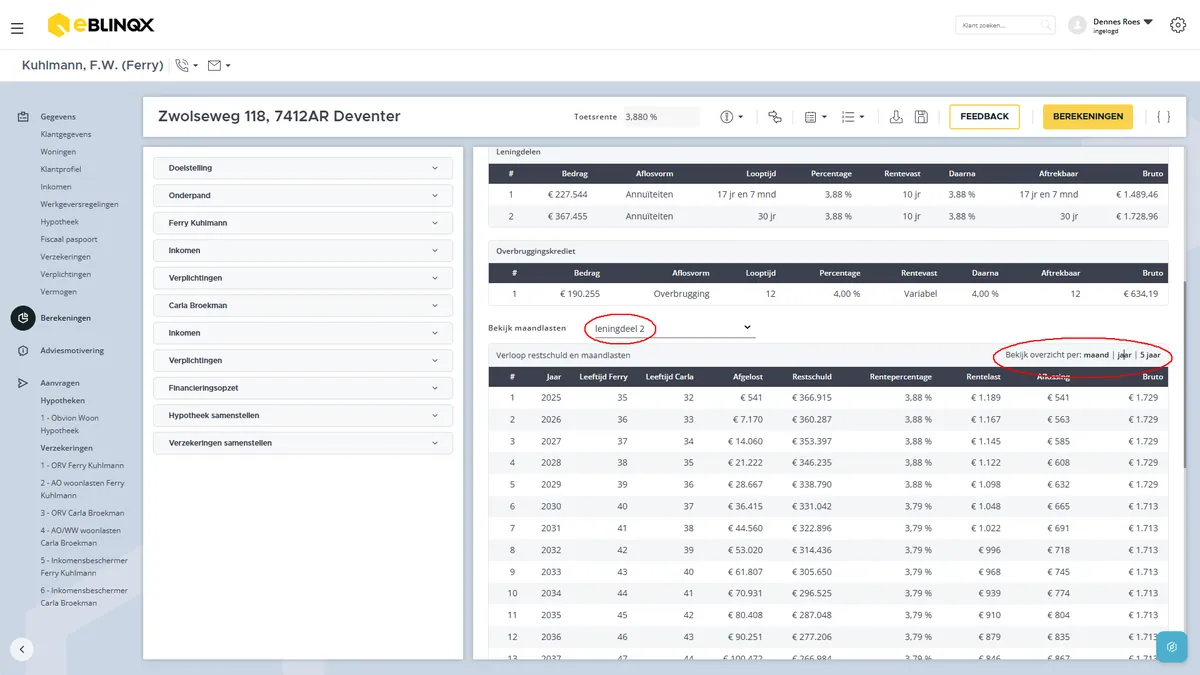The image size is (1200, 675).
Task: Click the Gegevens clipboard icon in sidebar
Action: [22, 117]
